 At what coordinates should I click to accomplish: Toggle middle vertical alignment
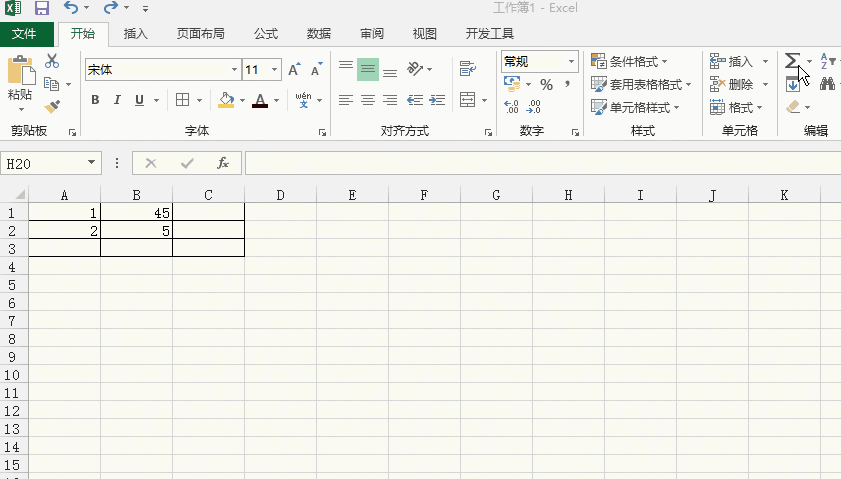tap(368, 70)
